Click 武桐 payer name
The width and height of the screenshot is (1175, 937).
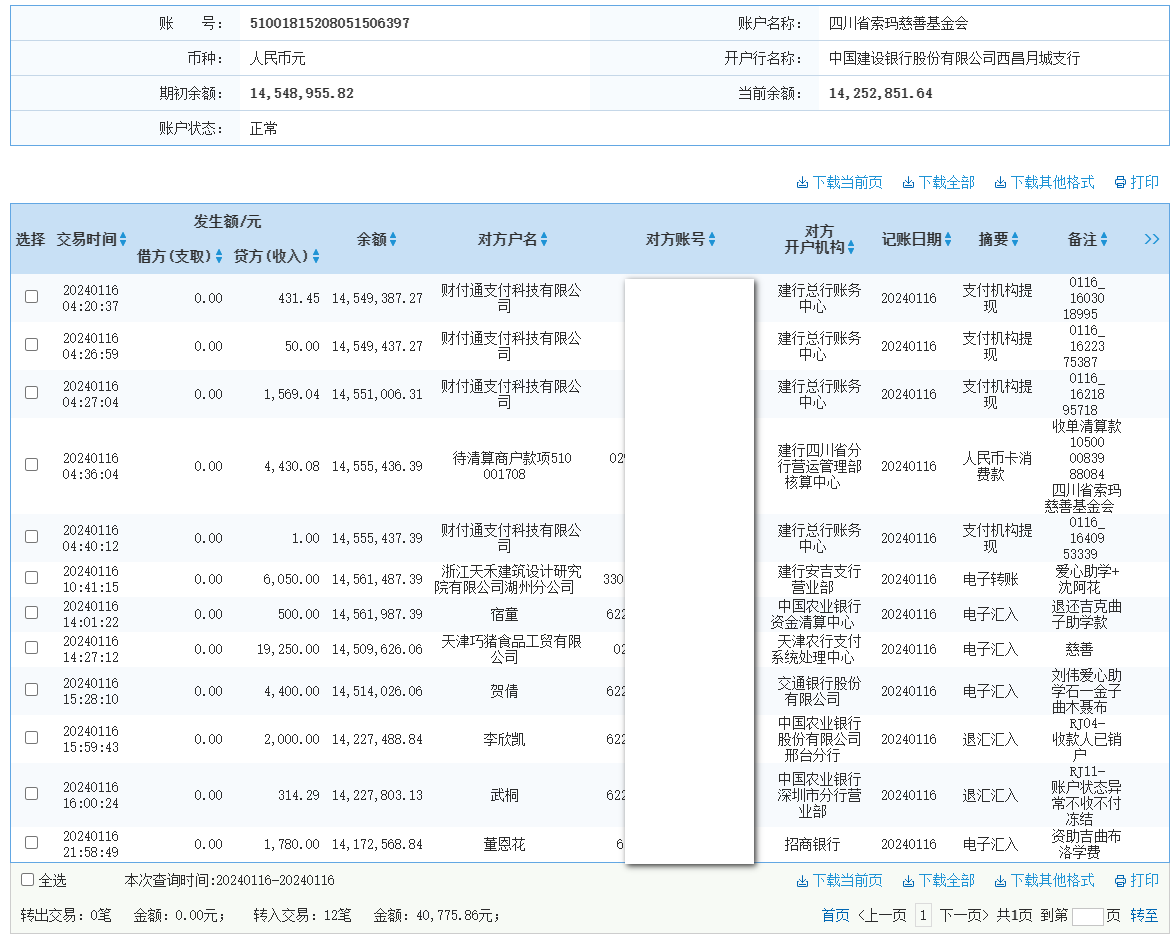pos(504,795)
